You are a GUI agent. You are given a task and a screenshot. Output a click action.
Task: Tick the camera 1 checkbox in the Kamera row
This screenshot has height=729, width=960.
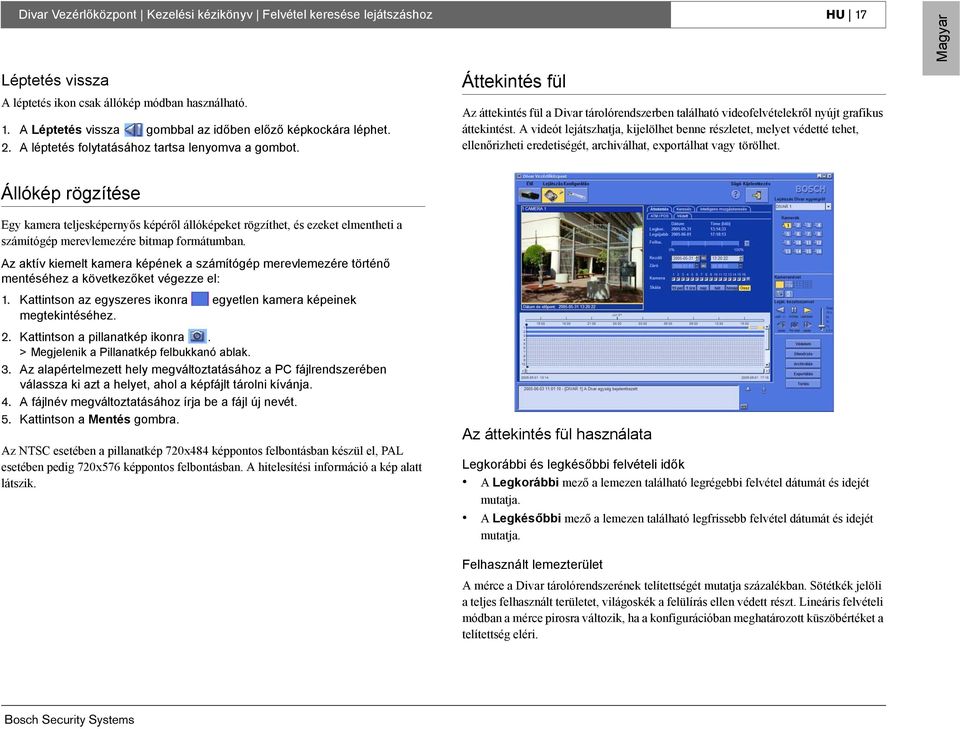pyautogui.click(x=673, y=279)
